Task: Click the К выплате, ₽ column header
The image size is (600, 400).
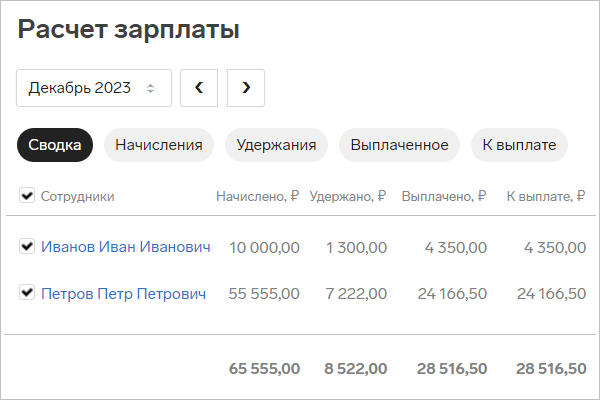Action: [546, 196]
